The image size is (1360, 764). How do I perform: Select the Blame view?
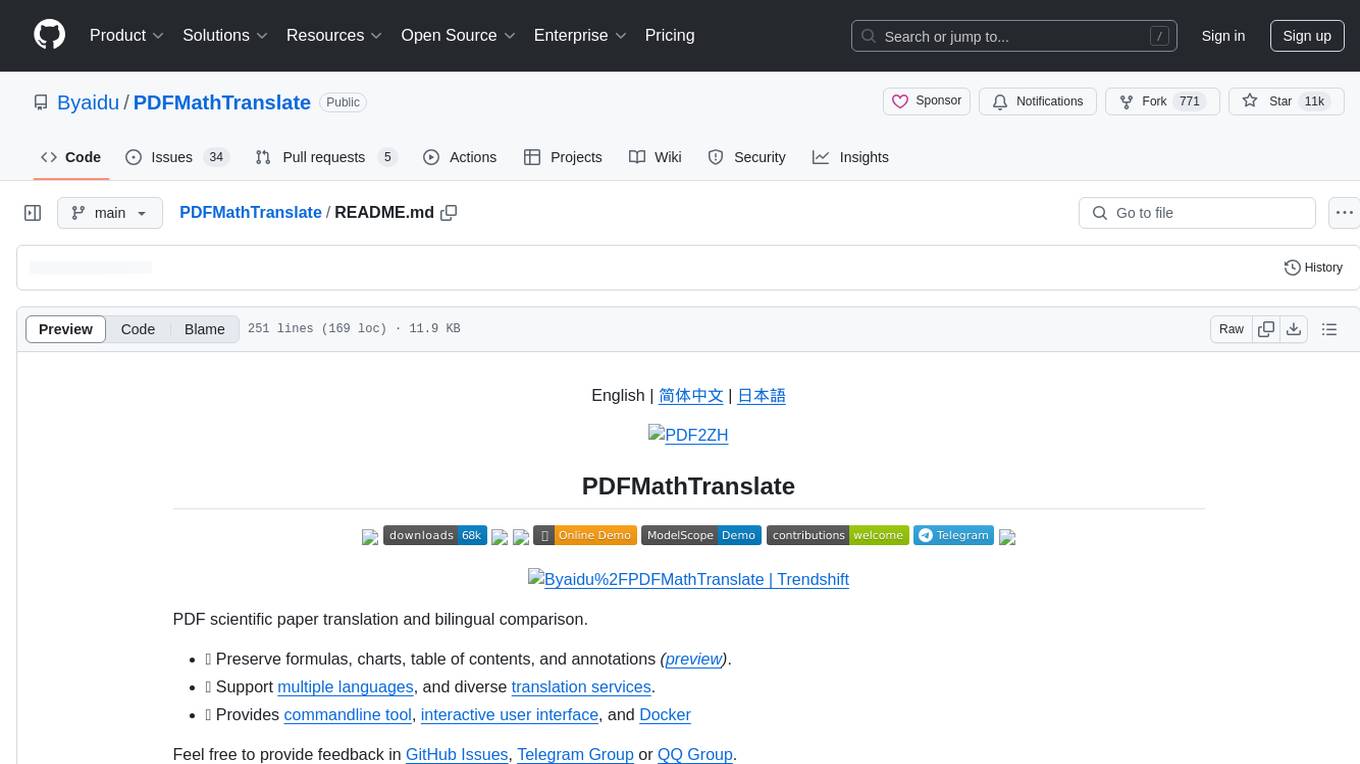point(204,329)
